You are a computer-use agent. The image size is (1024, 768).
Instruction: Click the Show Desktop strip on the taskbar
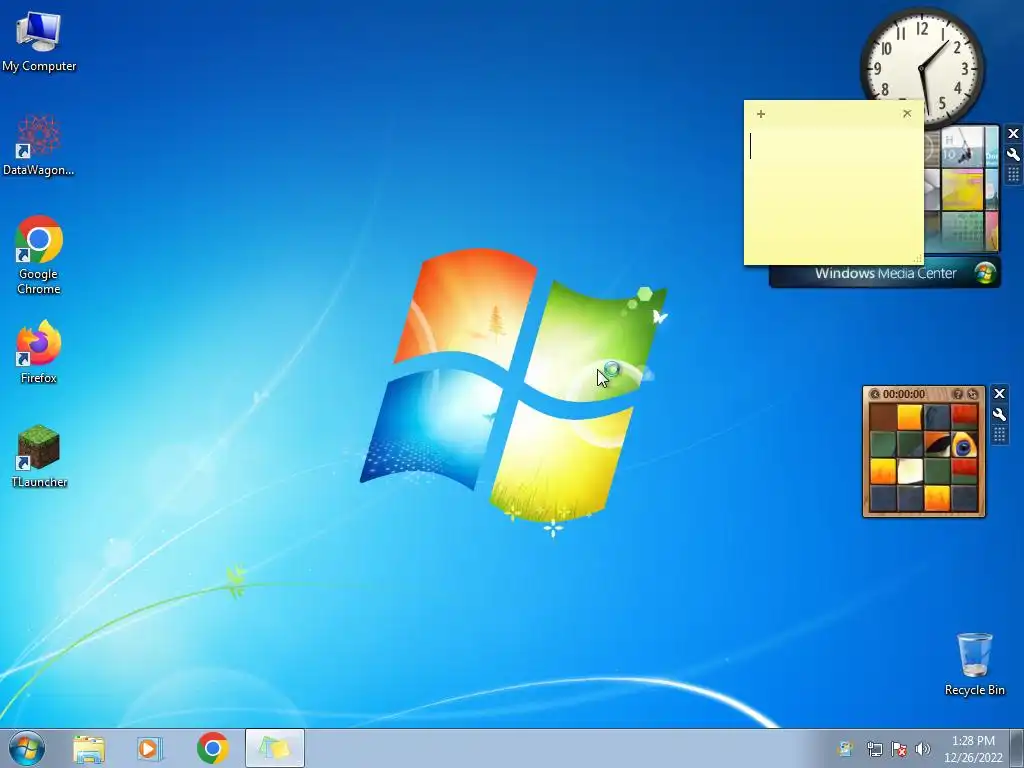pyautogui.click(x=1017, y=748)
